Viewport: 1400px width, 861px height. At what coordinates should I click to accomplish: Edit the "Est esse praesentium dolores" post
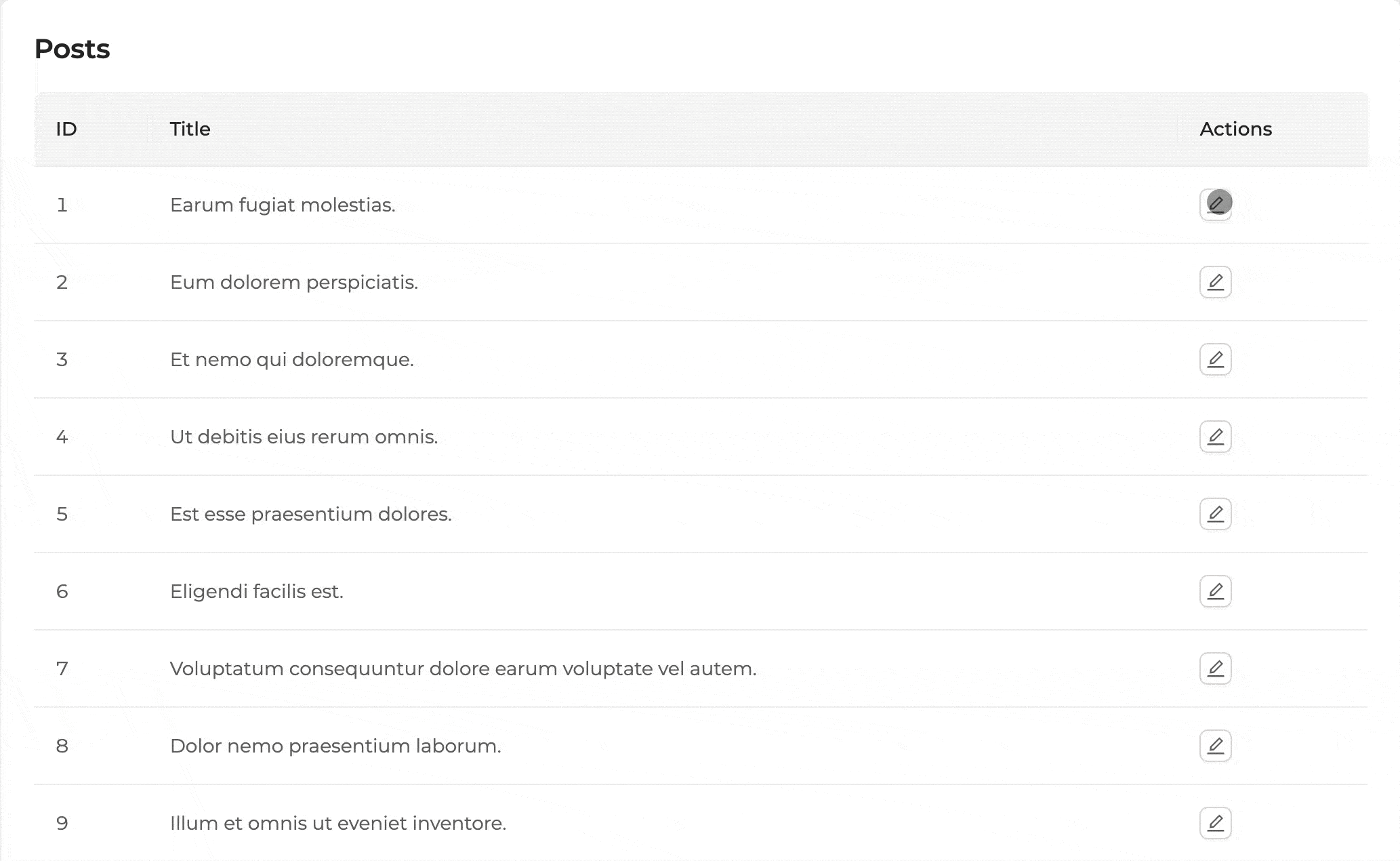tap(1215, 514)
